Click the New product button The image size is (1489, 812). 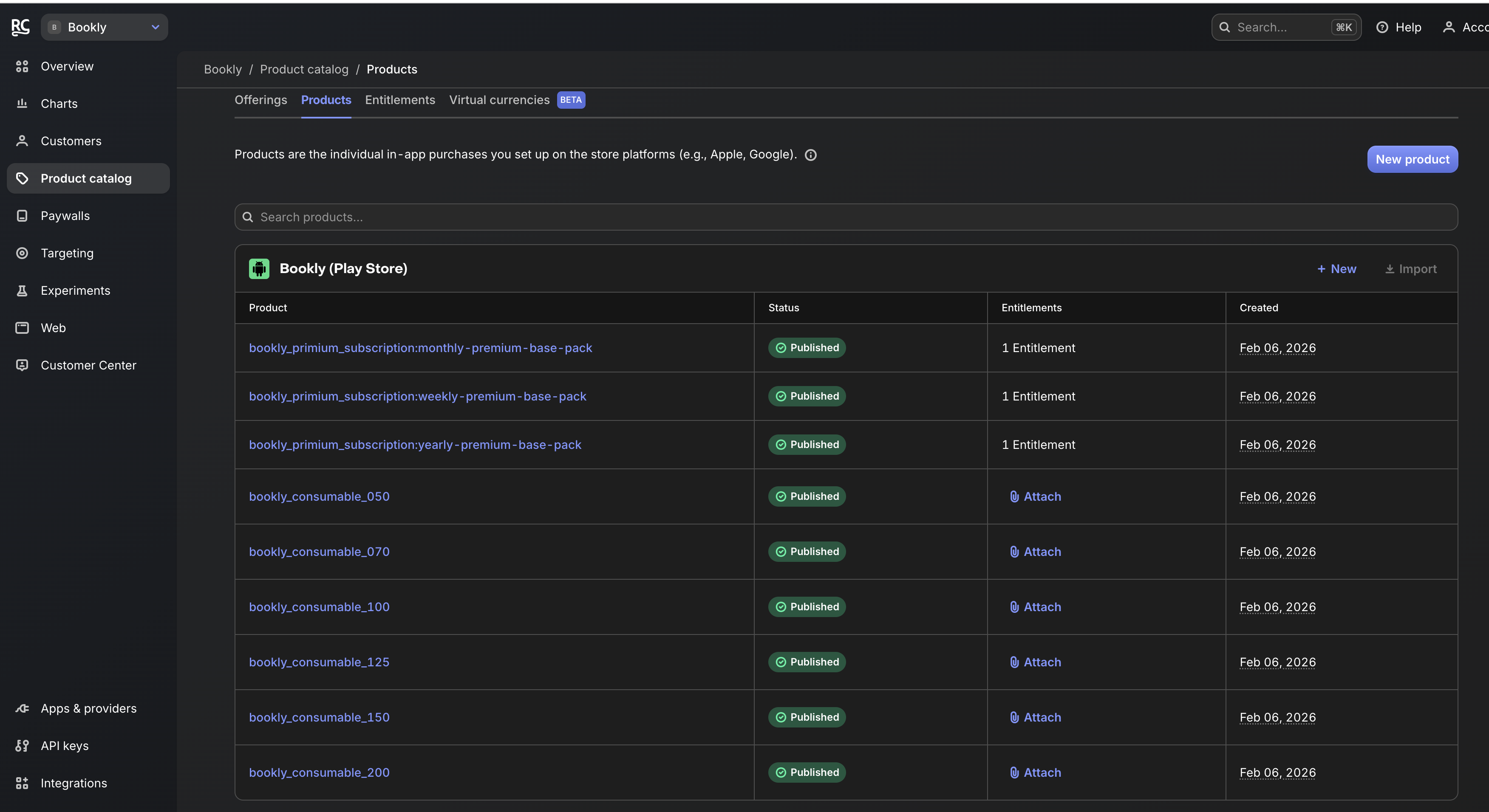(1412, 159)
